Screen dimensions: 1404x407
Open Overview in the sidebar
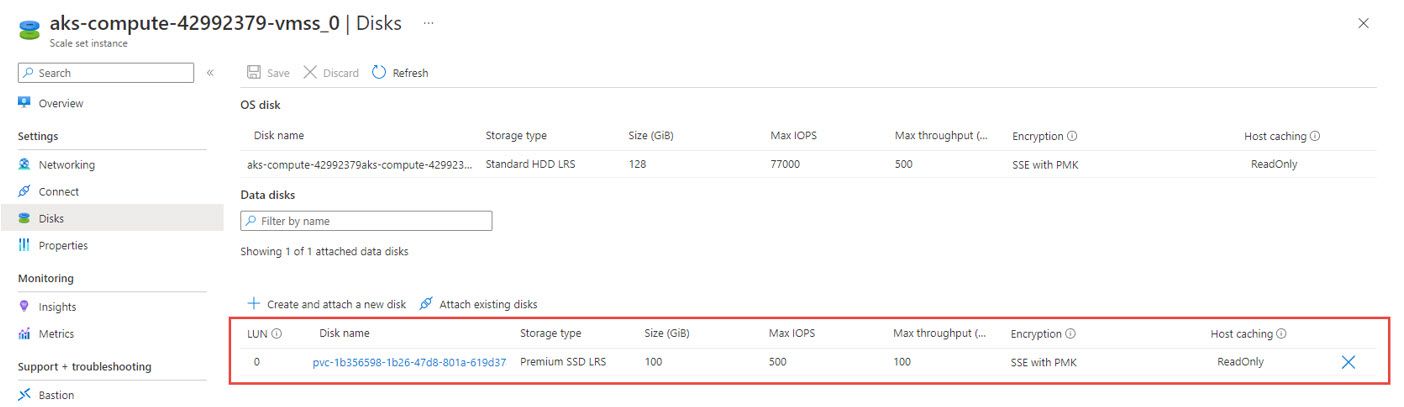pyautogui.click(x=60, y=103)
